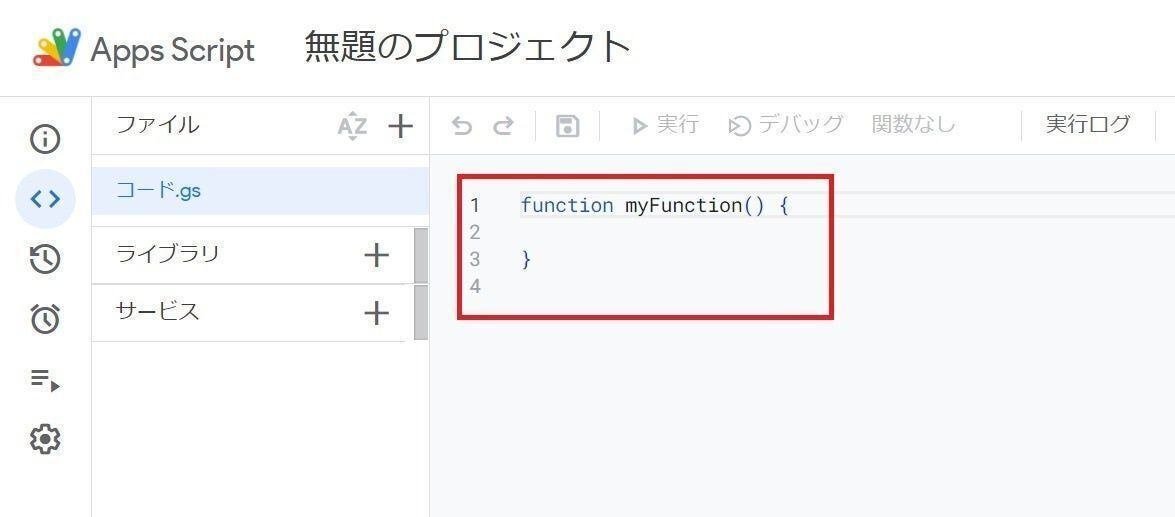Click the 実行 run button
Viewport: 1175px width, 517px height.
tap(665, 125)
